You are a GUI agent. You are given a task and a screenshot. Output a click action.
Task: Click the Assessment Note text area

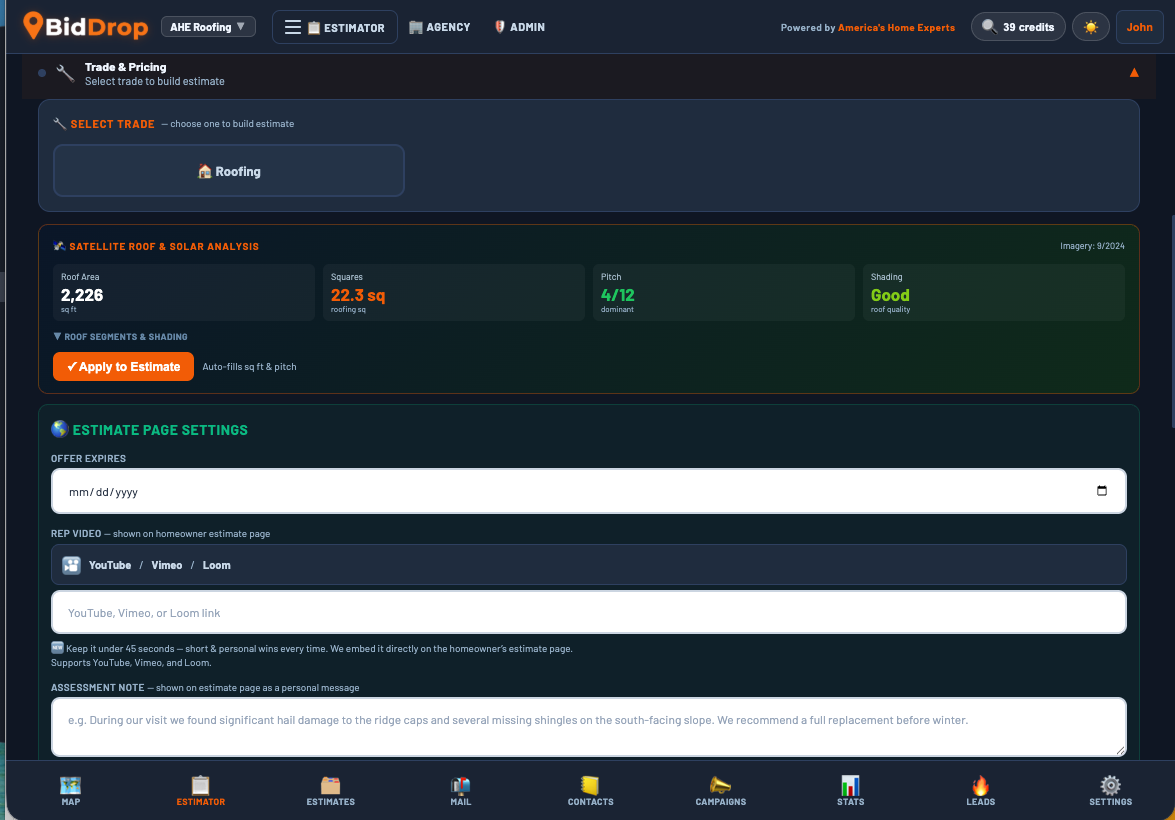pos(588,726)
